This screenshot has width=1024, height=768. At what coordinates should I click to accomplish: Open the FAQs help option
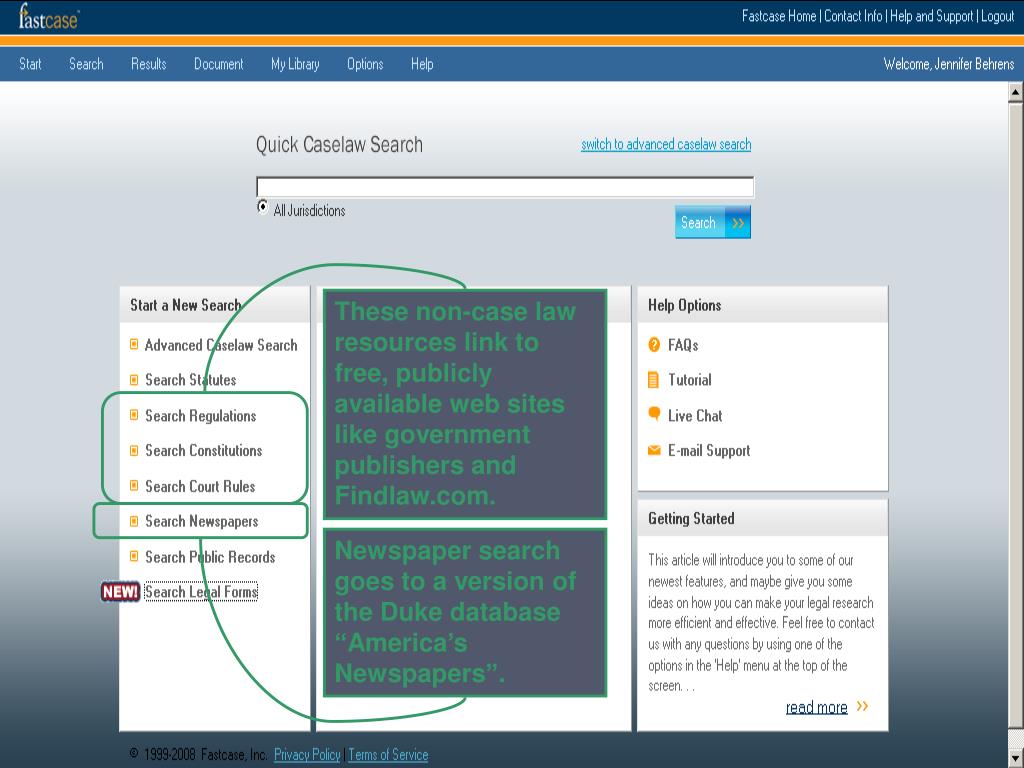click(x=683, y=345)
